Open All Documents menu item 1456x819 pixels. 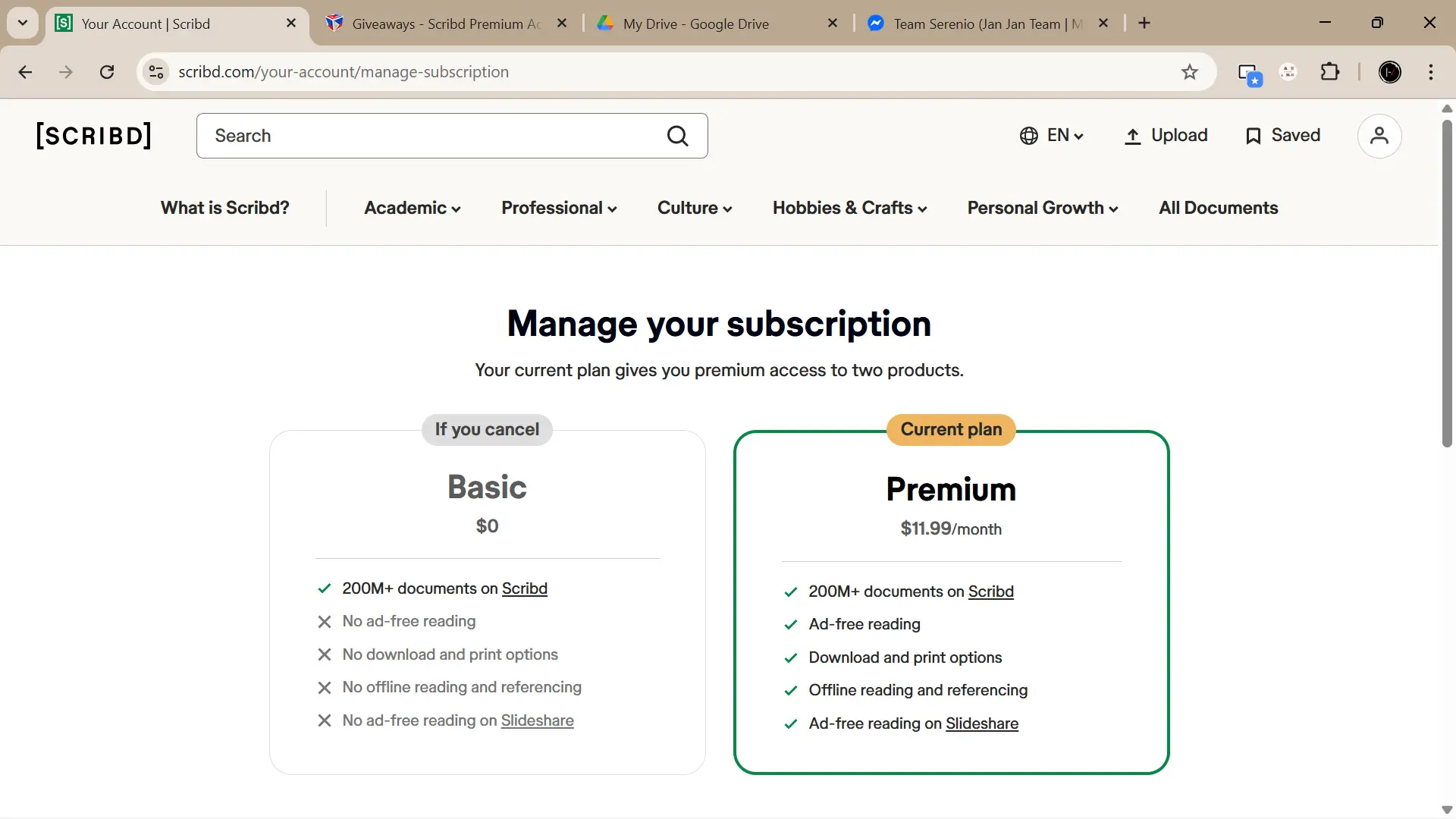[1218, 208]
